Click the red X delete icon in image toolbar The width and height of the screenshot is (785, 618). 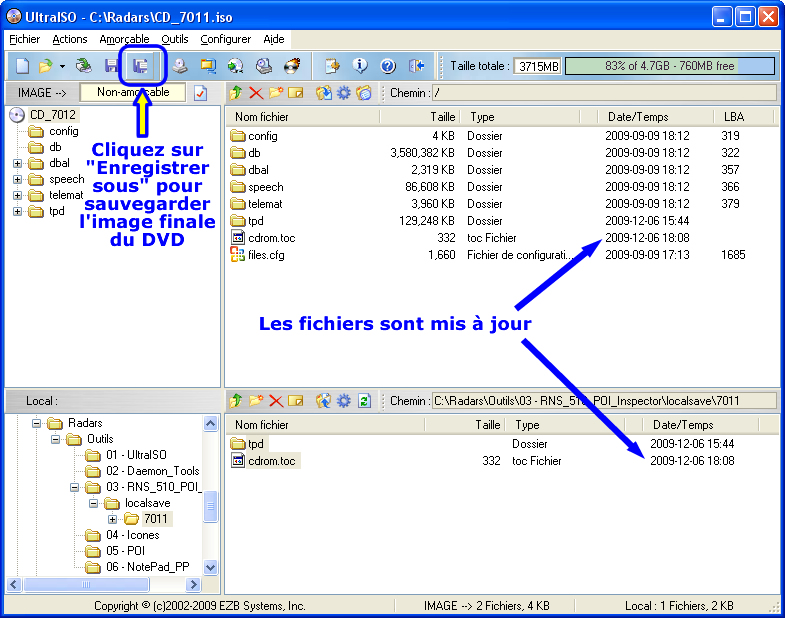click(256, 93)
